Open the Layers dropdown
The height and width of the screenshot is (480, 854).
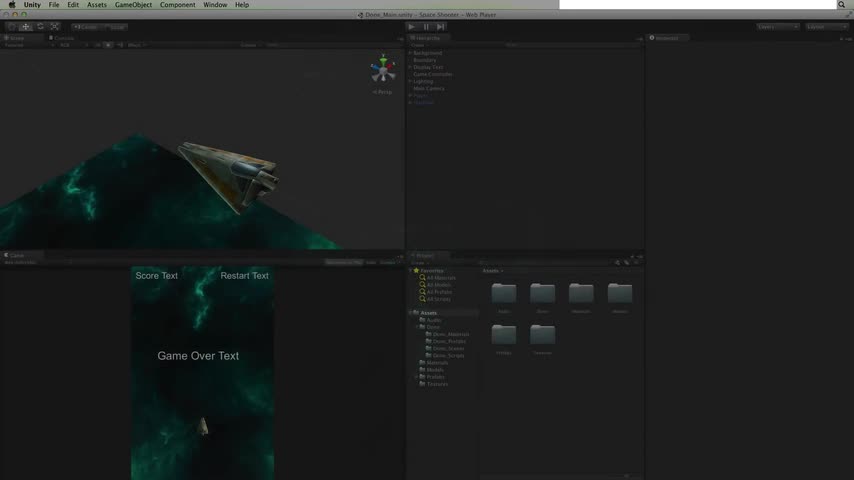coord(777,27)
